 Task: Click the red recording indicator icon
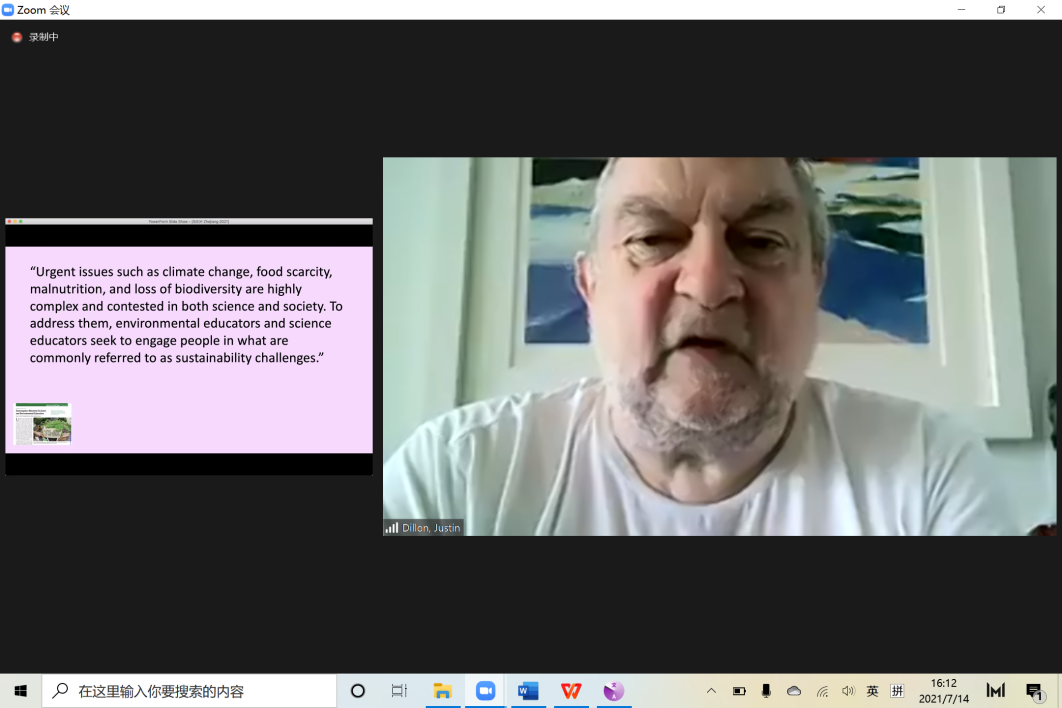(17, 37)
